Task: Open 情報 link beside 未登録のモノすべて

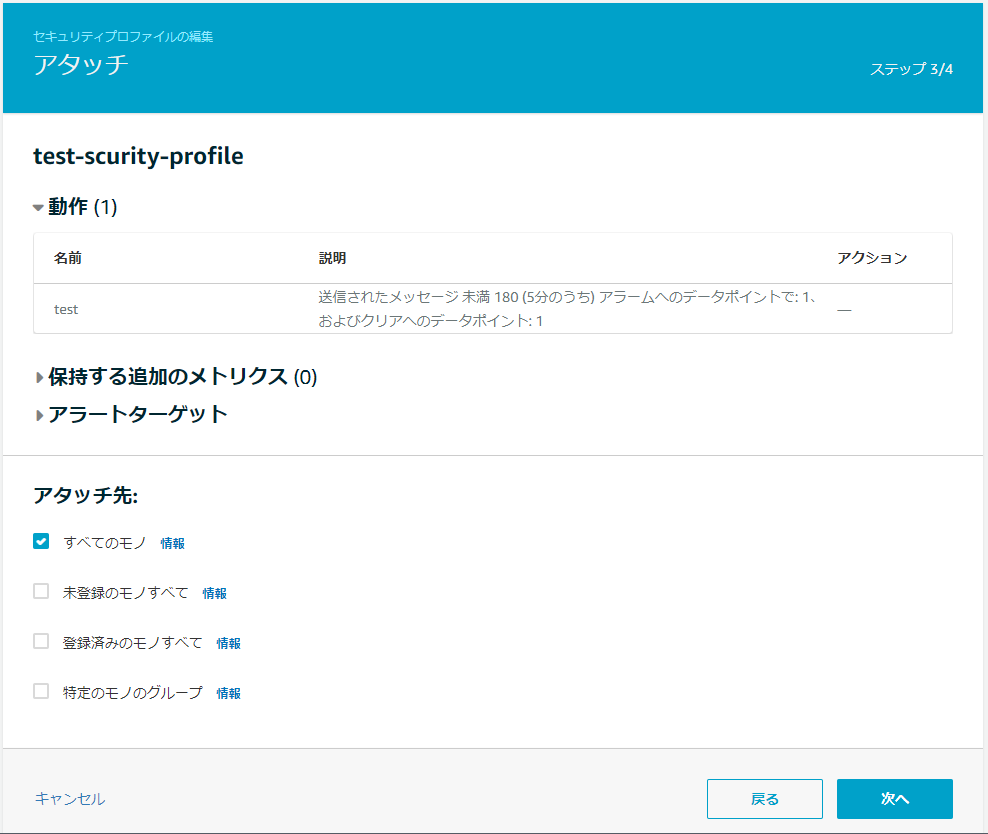Action: point(214,593)
